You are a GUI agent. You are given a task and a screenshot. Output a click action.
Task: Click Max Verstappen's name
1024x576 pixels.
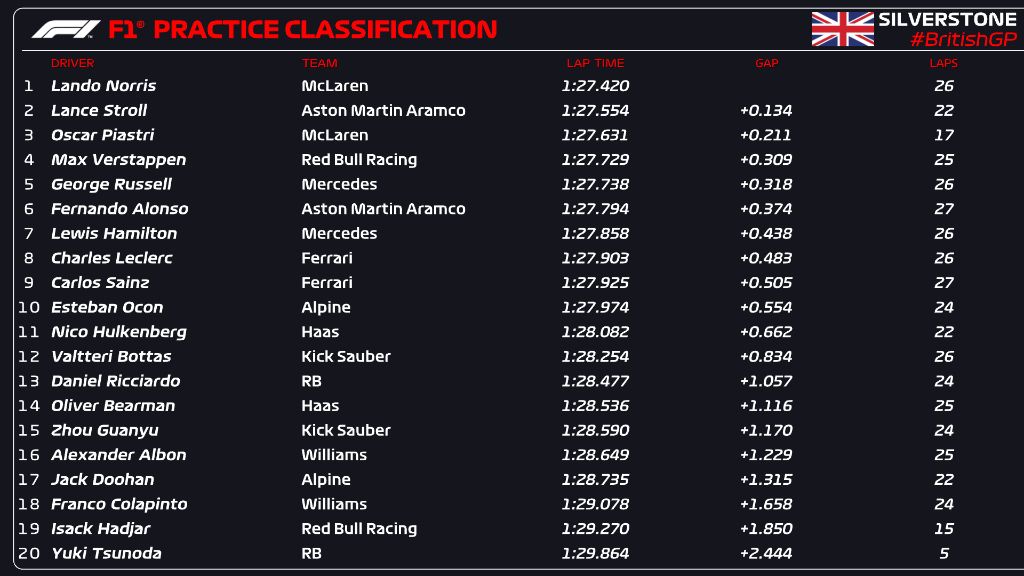coord(118,160)
